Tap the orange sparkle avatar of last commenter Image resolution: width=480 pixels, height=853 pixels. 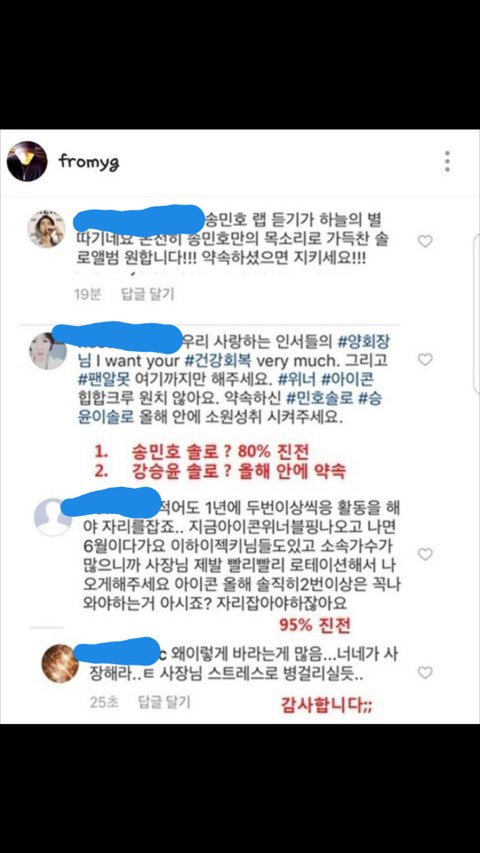point(60,664)
